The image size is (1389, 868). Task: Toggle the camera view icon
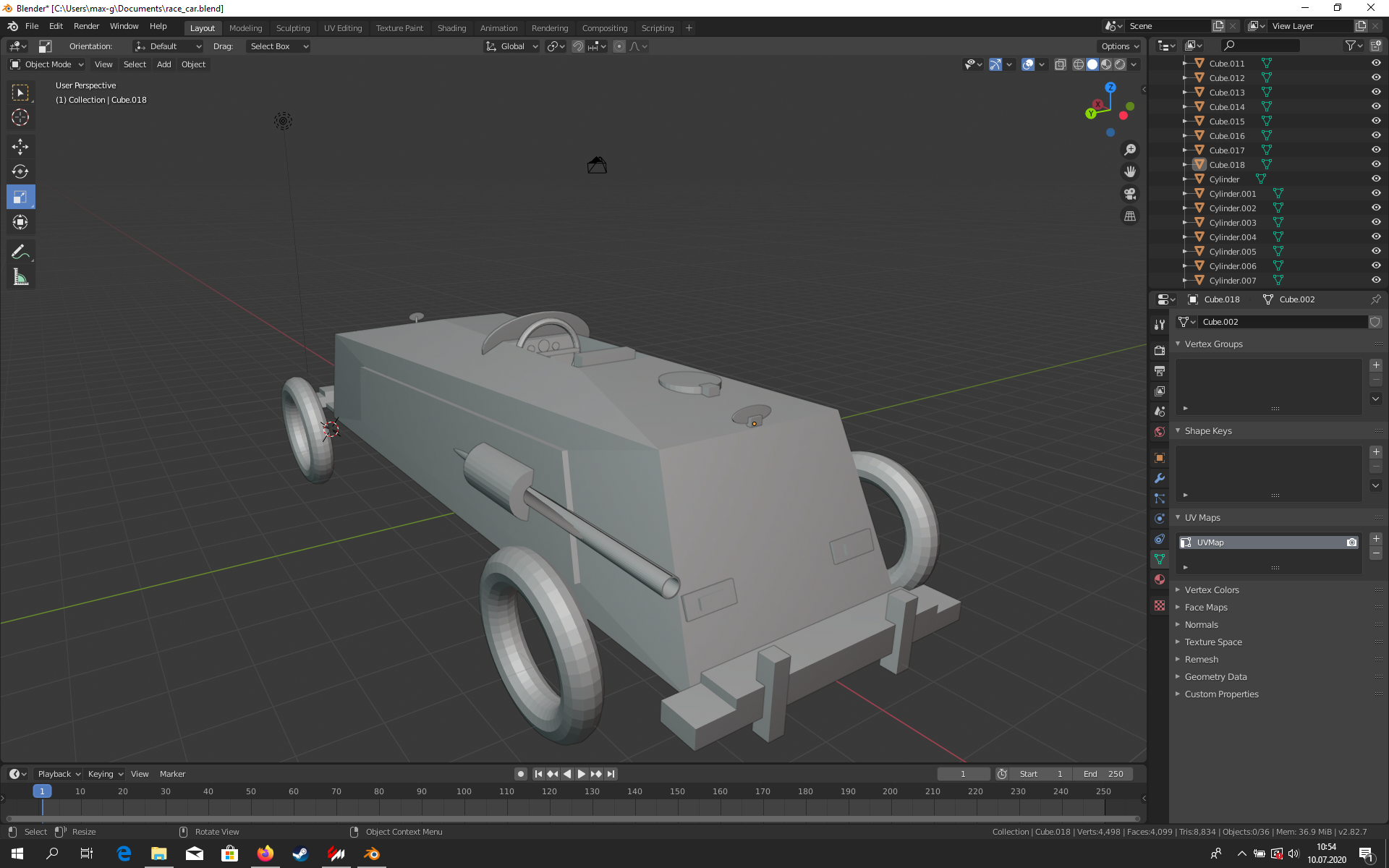[1130, 194]
